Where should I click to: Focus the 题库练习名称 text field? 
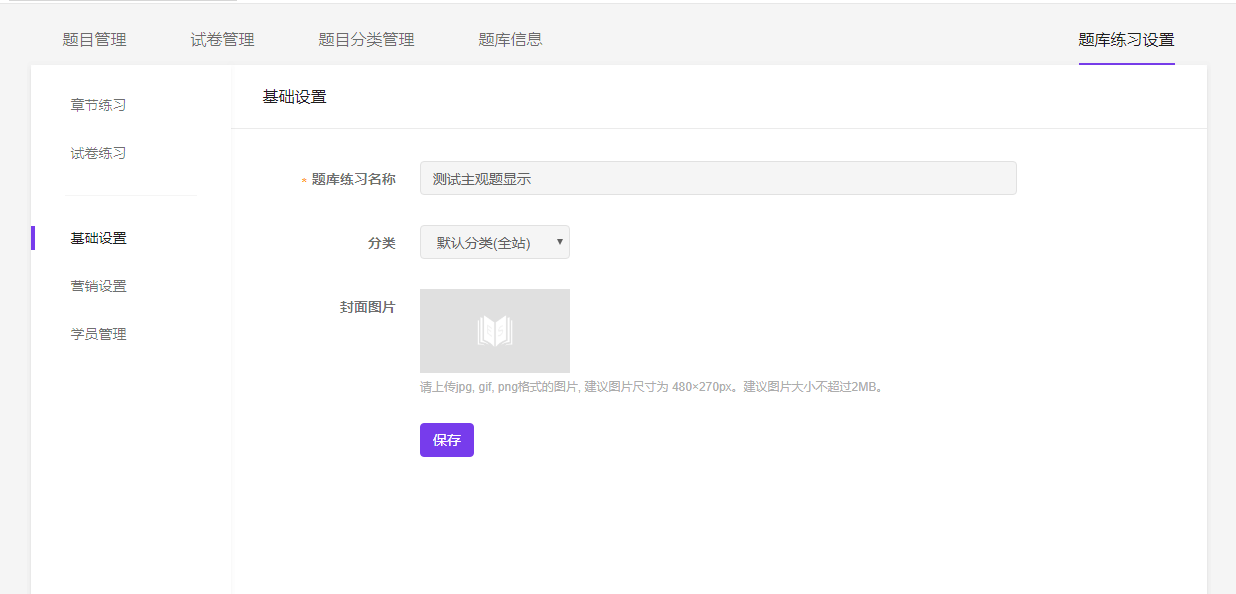click(717, 179)
